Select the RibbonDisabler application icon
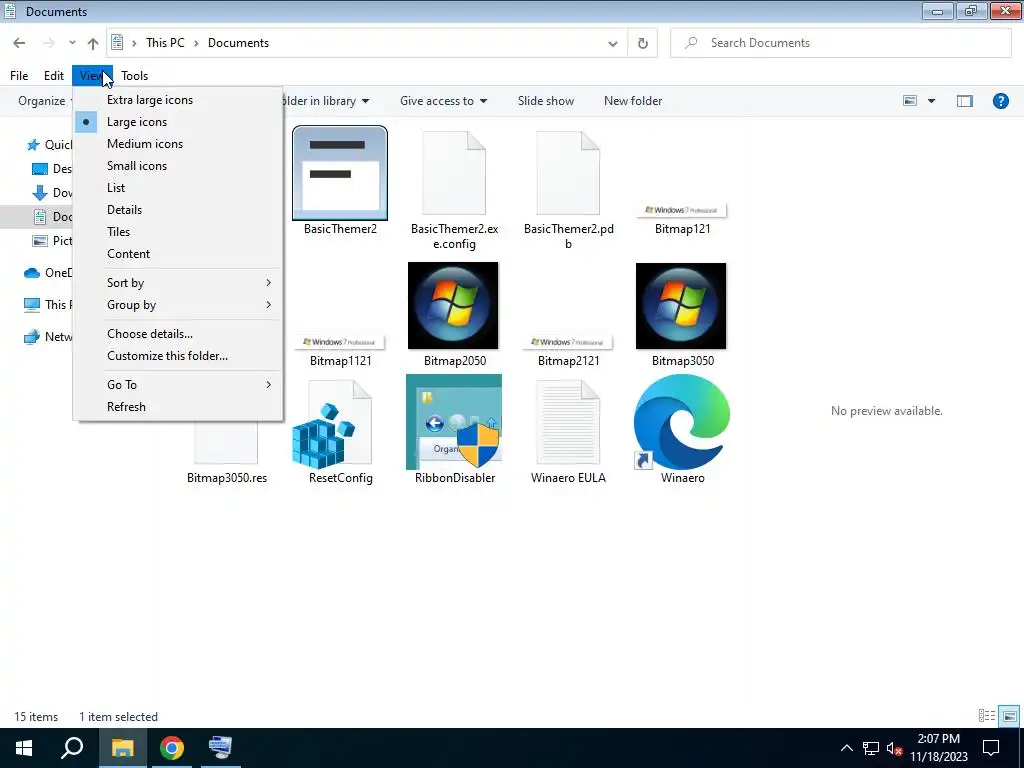The width and height of the screenshot is (1024, 768). click(x=454, y=422)
